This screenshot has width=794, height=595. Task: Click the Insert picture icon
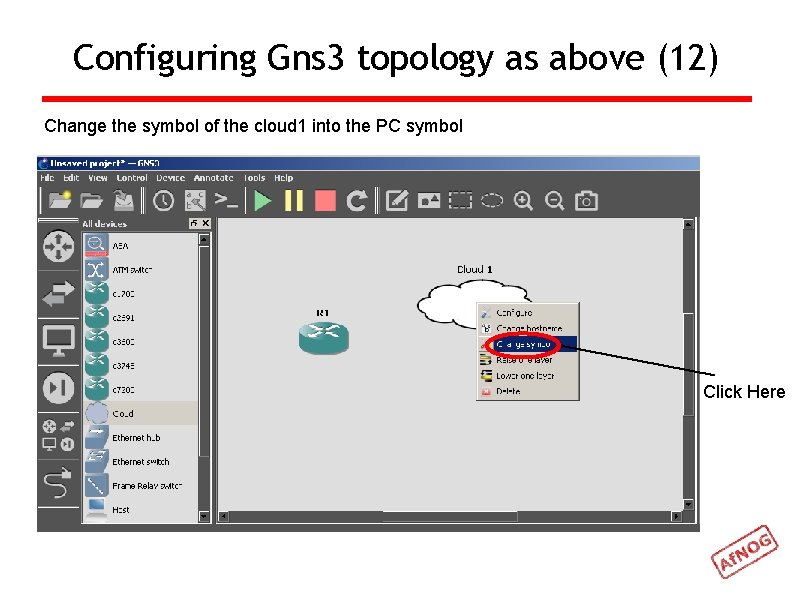point(428,201)
